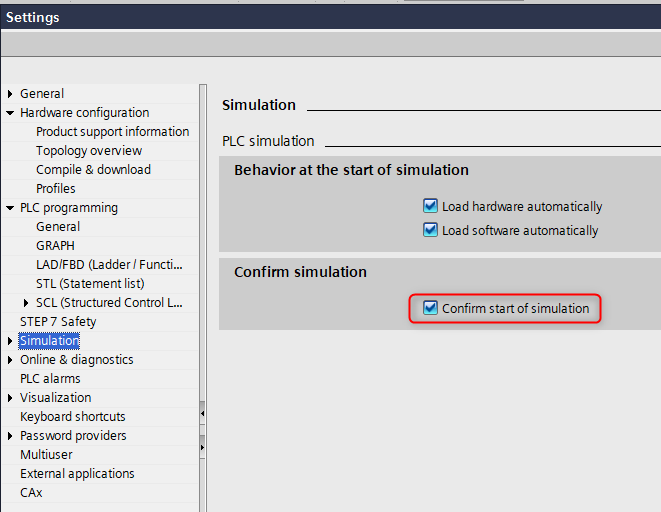Screen dimensions: 661x512
Task: Collapse the PLC programming node
Action: (10, 208)
